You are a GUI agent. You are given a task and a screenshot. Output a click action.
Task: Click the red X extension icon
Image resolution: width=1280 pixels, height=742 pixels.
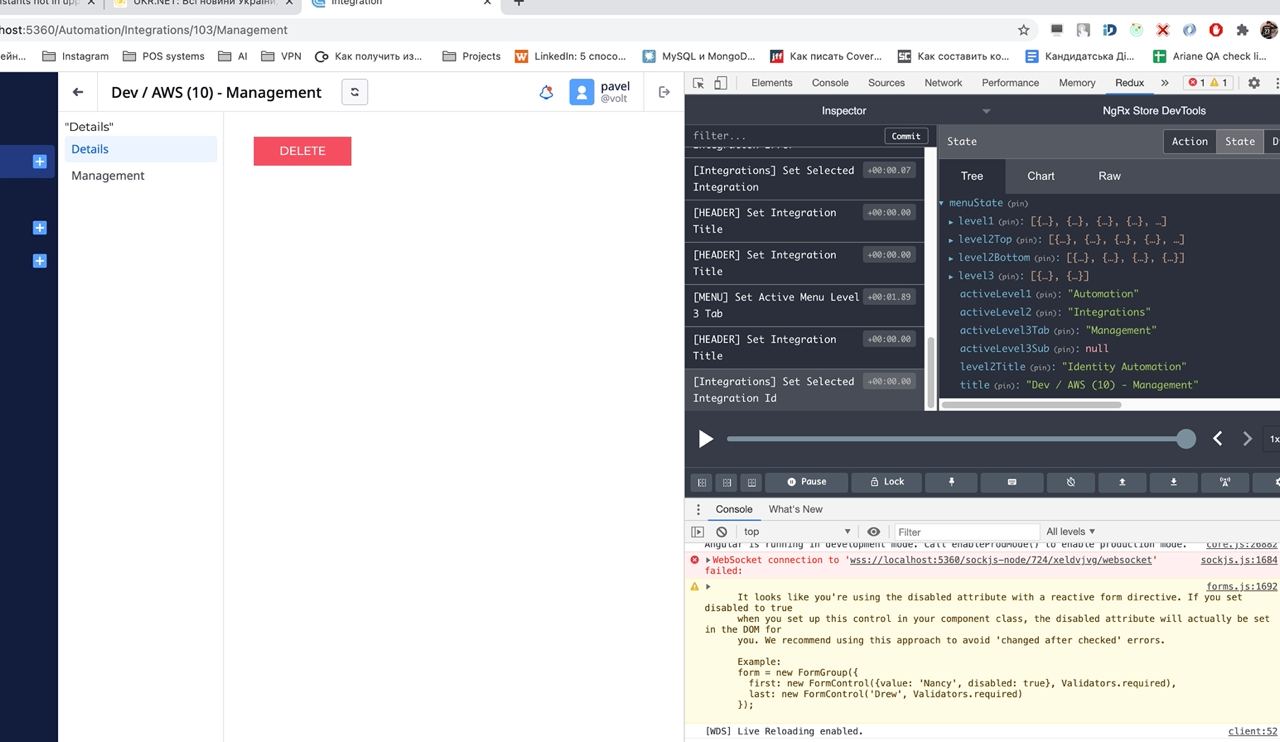tap(1163, 30)
